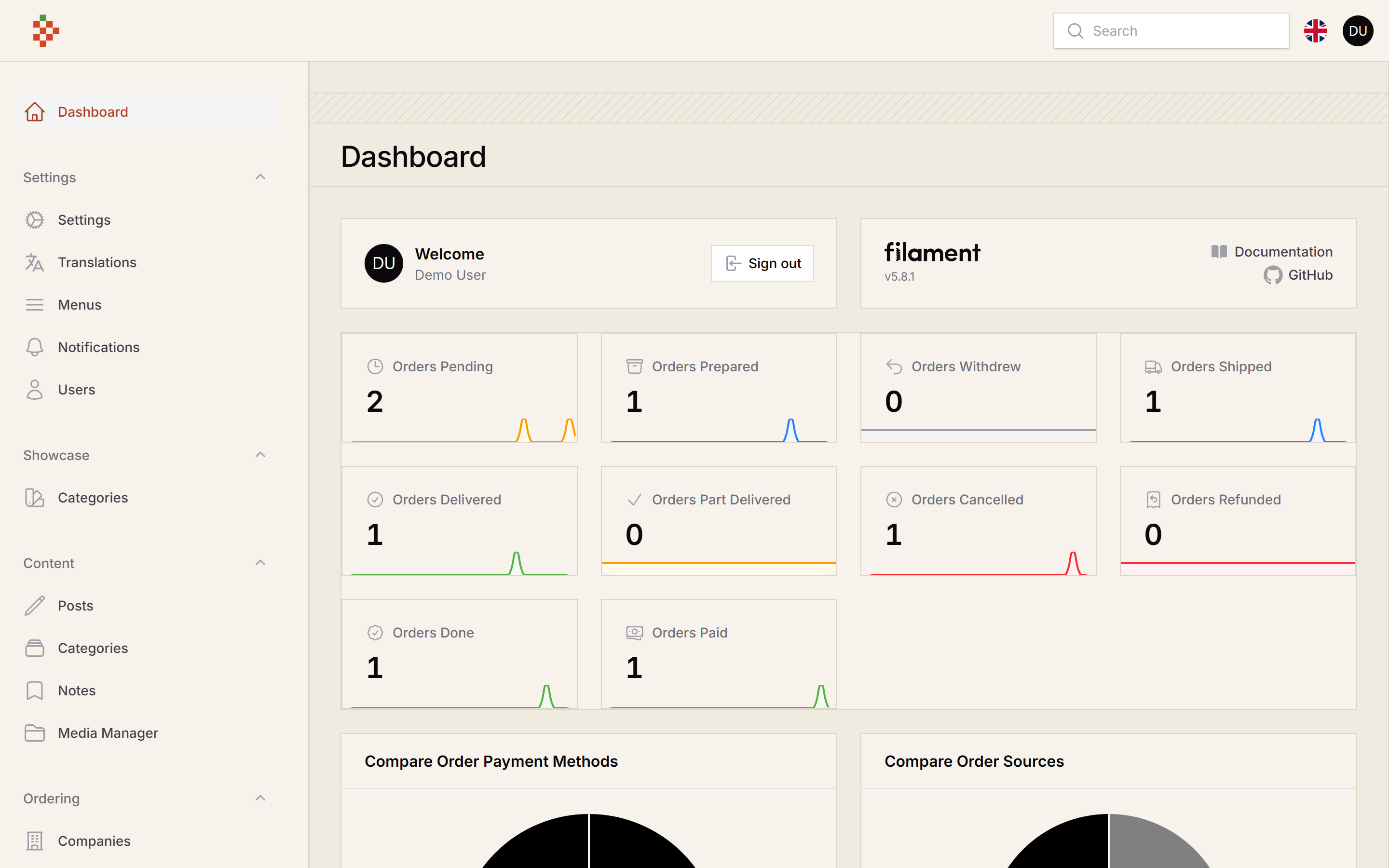This screenshot has height=868, width=1389.
Task: Click the search magnifier icon
Action: pos(1075,31)
